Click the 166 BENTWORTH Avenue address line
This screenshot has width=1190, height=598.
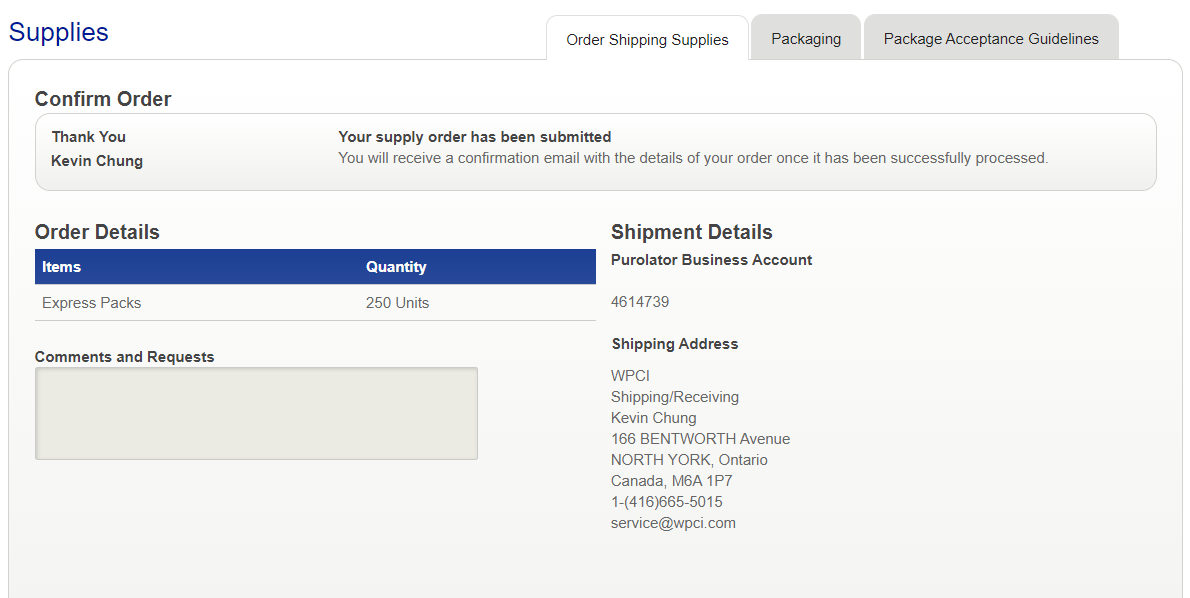coord(700,439)
